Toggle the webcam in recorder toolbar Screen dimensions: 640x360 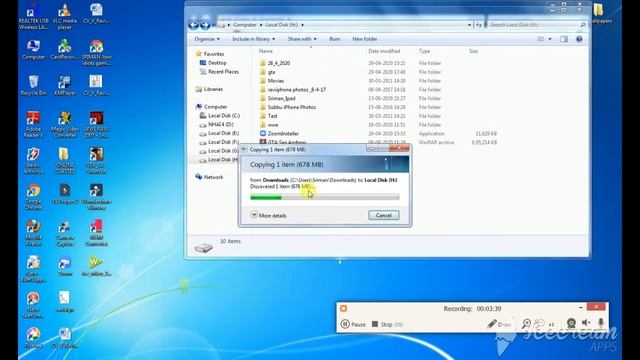[571, 324]
